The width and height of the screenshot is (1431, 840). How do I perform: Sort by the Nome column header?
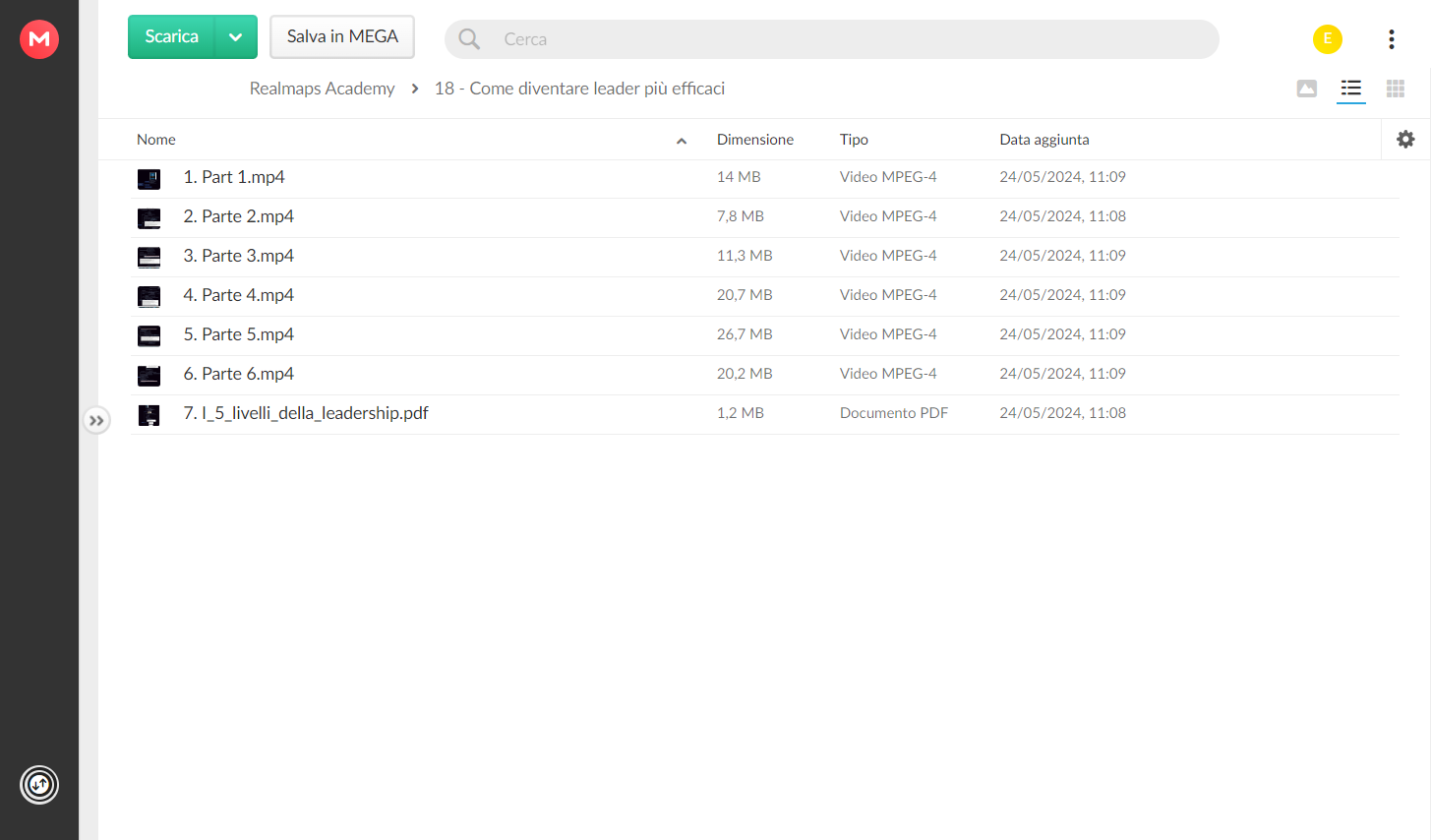click(x=156, y=140)
